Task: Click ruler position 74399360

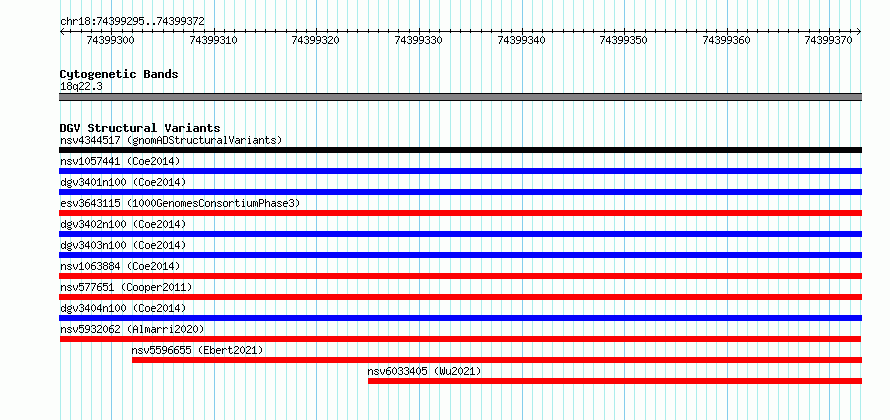Action: click(x=726, y=40)
